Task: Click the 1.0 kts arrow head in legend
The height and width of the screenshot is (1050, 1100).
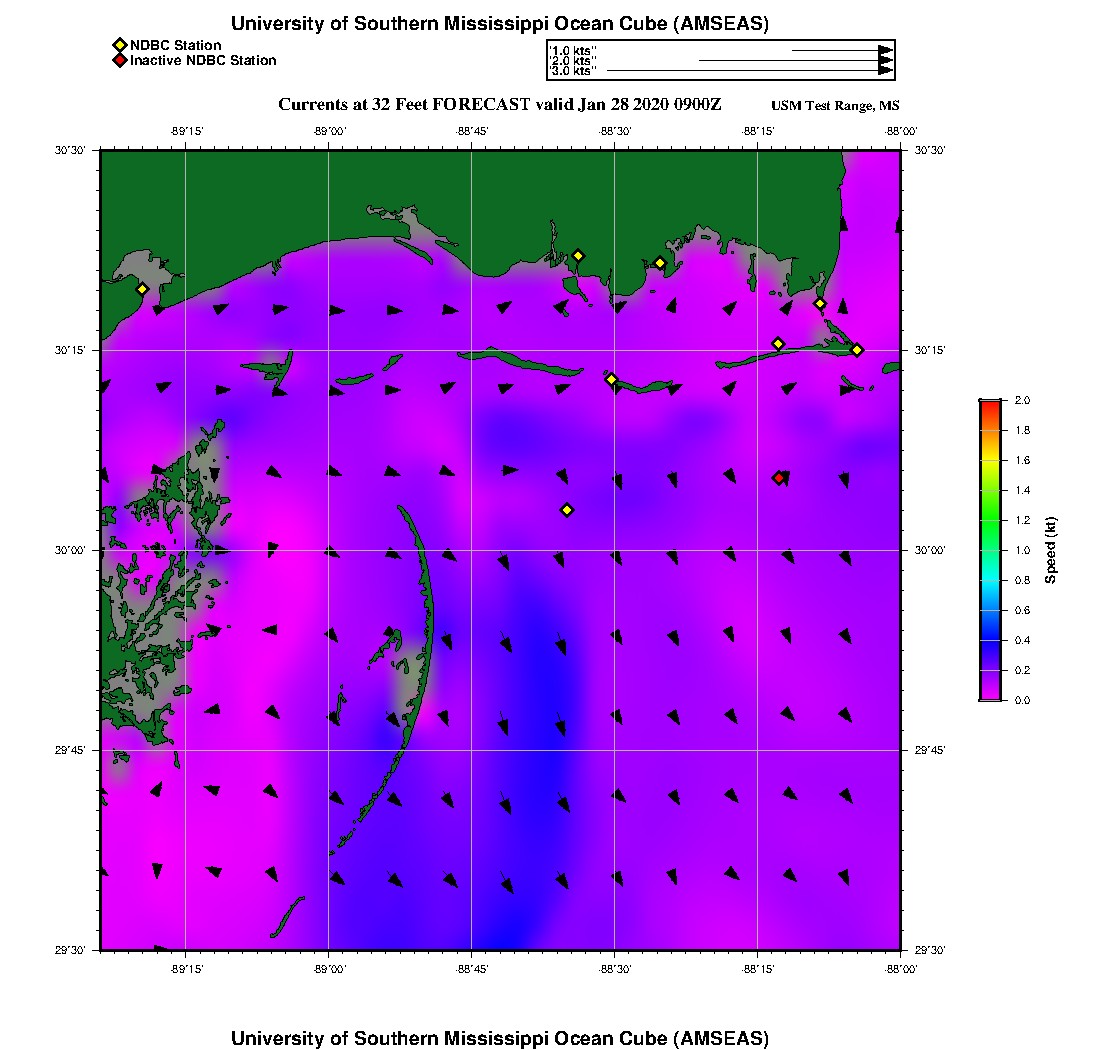Action: (885, 49)
